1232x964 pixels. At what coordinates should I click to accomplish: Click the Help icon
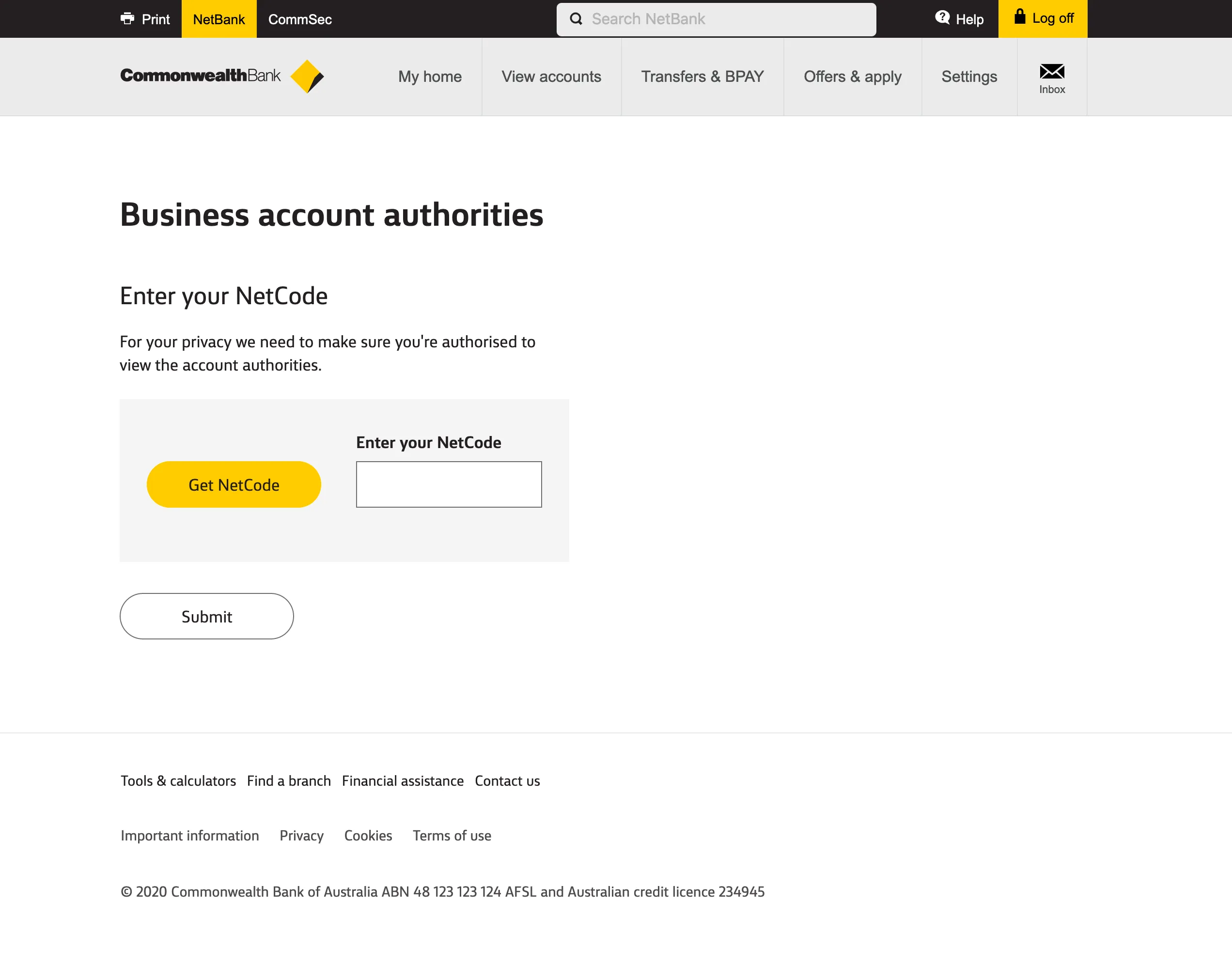point(942,18)
